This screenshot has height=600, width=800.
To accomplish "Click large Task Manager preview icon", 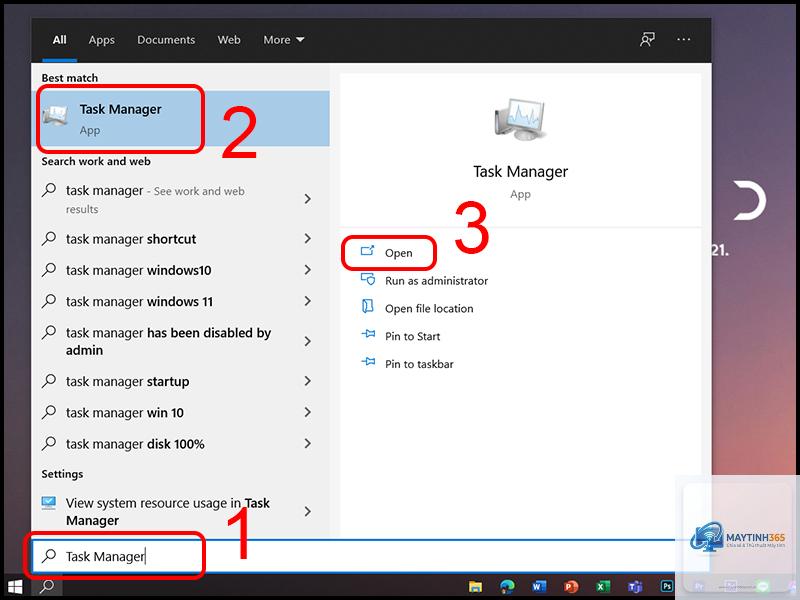I will pyautogui.click(x=520, y=120).
